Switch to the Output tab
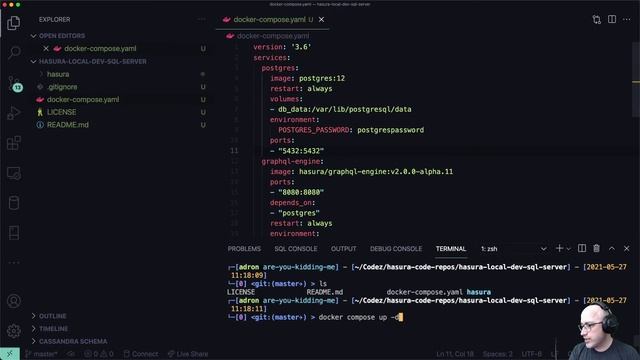640x360 pixels. (343, 249)
